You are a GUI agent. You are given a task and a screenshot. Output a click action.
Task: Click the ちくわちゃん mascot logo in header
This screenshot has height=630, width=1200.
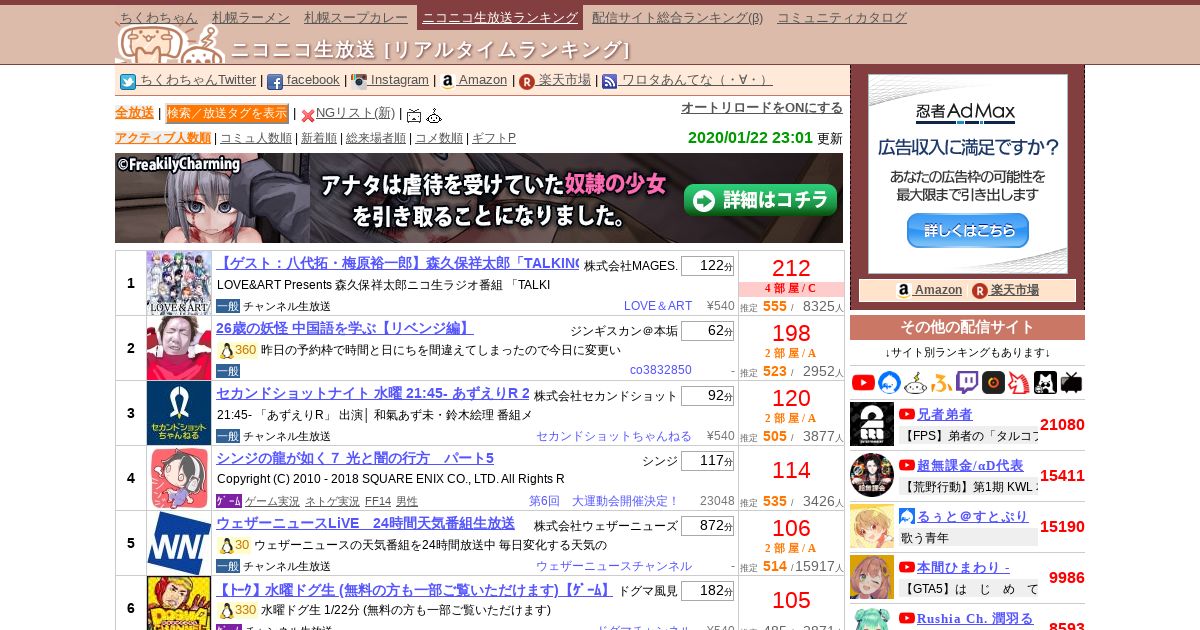coord(170,44)
